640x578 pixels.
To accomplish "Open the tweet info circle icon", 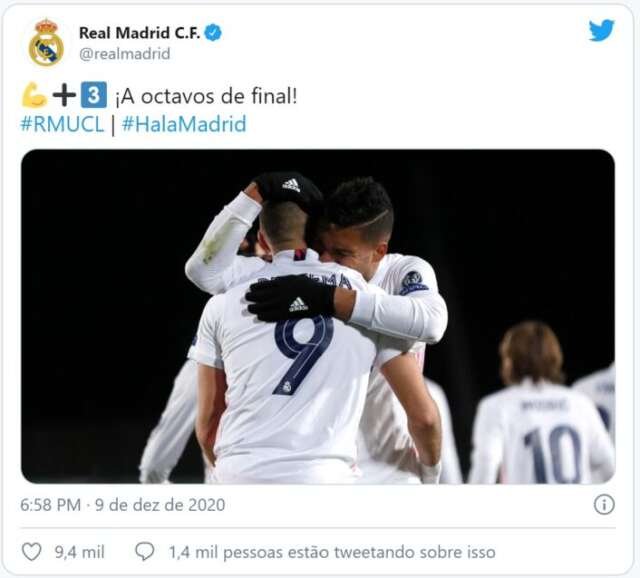I will pyautogui.click(x=604, y=505).
